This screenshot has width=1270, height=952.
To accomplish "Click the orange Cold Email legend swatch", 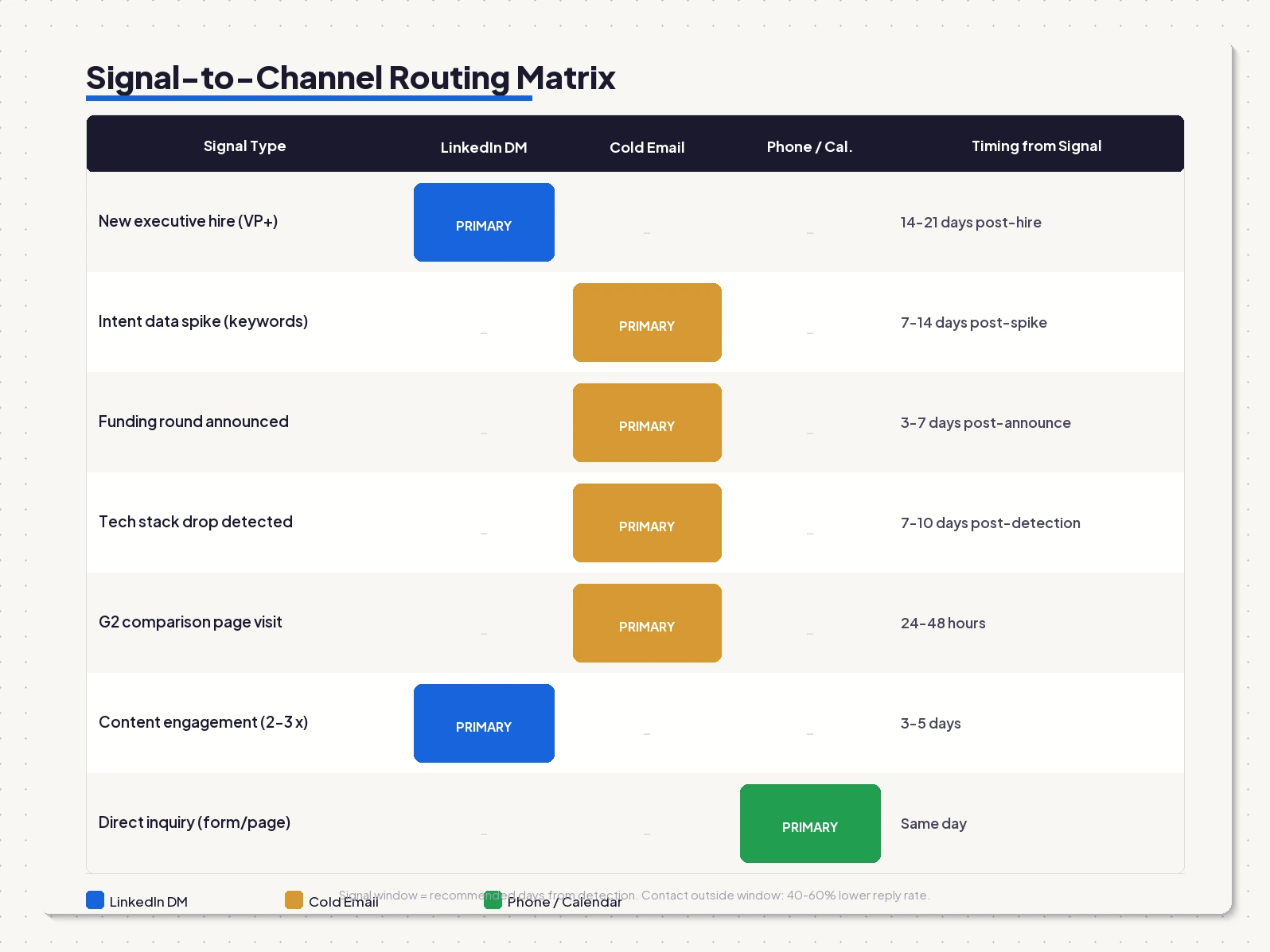I will point(294,900).
